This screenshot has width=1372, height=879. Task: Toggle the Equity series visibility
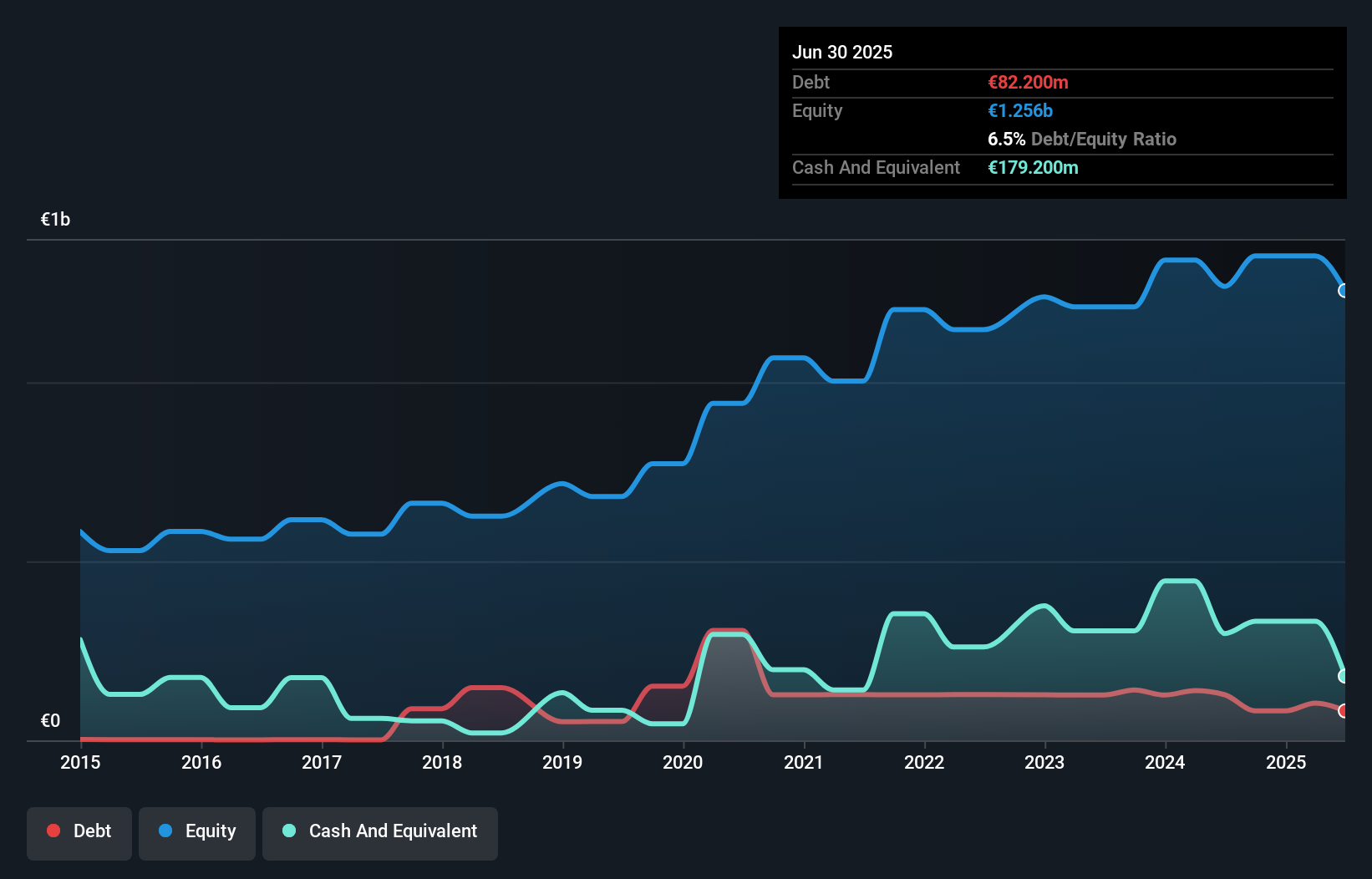[x=196, y=832]
